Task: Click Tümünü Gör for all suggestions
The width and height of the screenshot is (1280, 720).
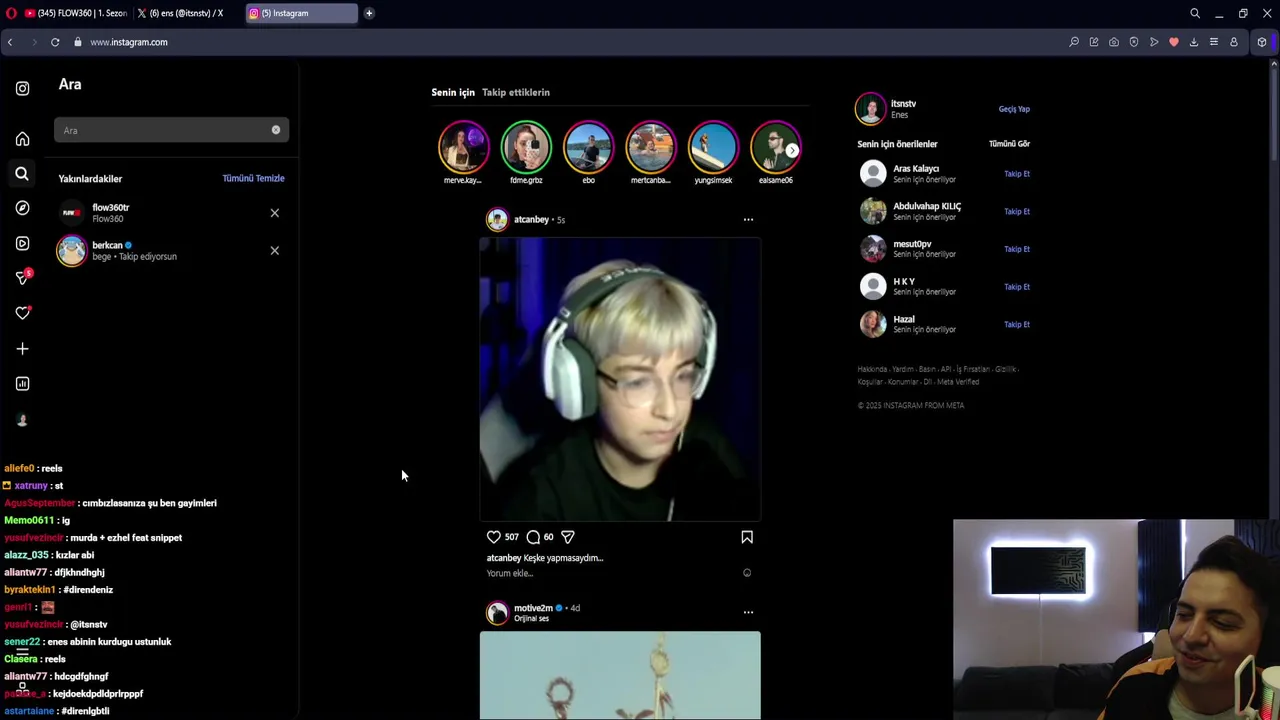Action: click(x=1009, y=144)
